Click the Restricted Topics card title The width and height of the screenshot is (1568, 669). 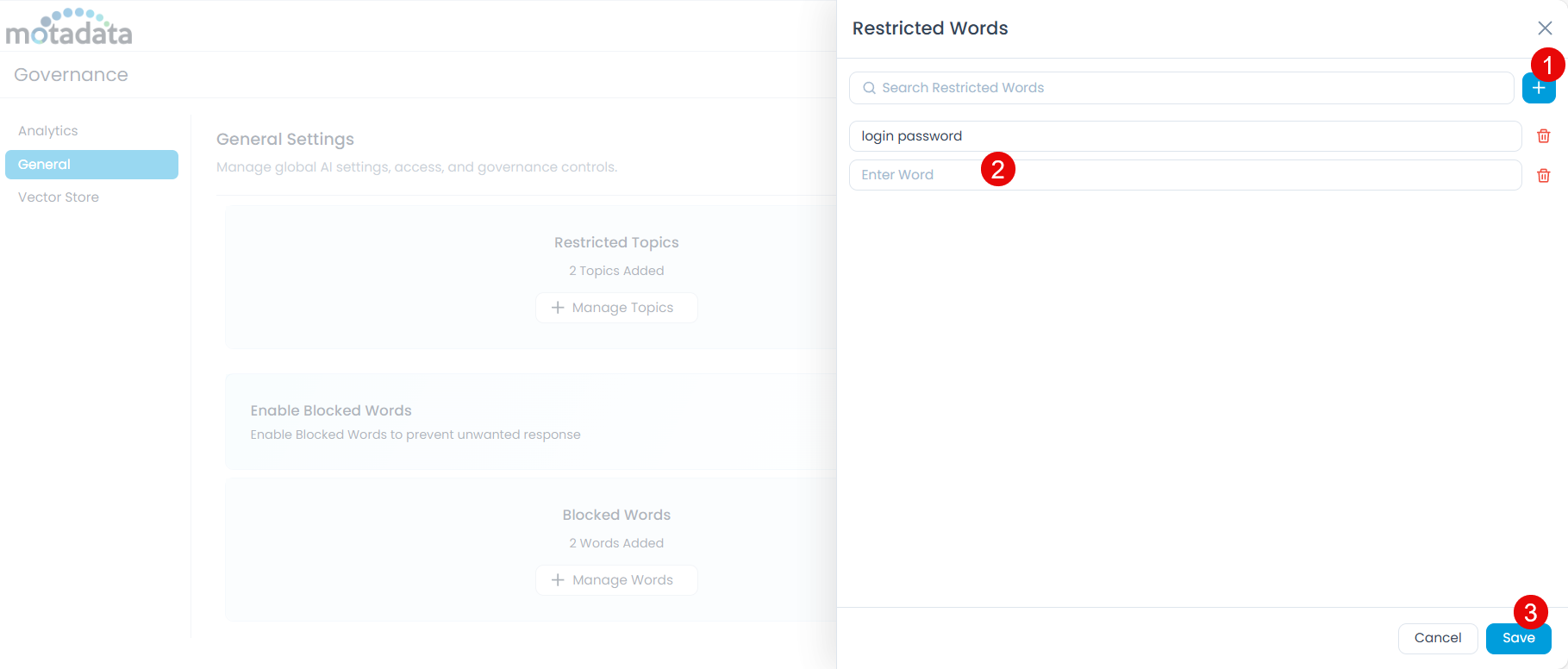pos(616,242)
